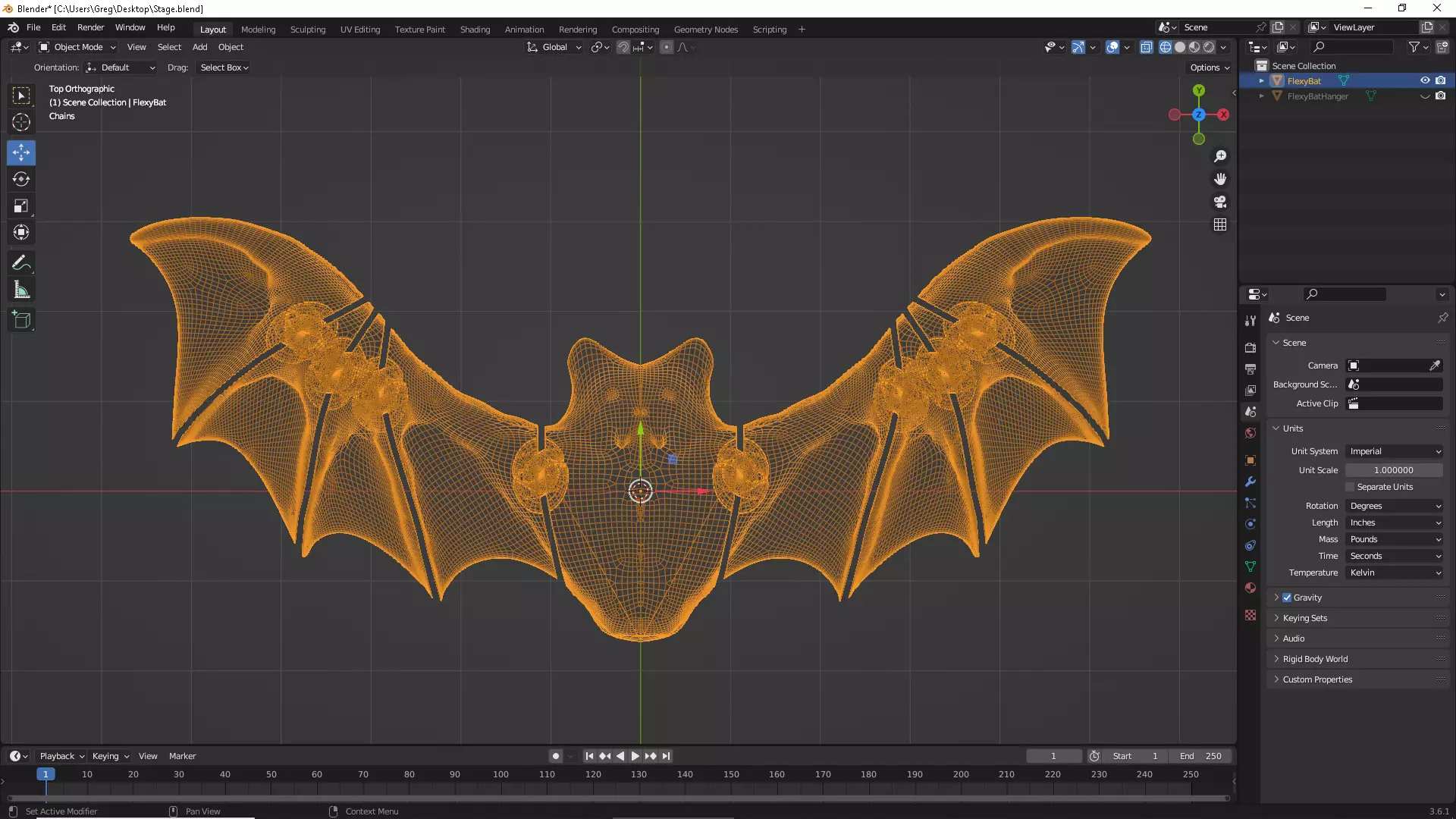The width and height of the screenshot is (1456, 819).
Task: Select the Measure tool
Action: (x=21, y=290)
